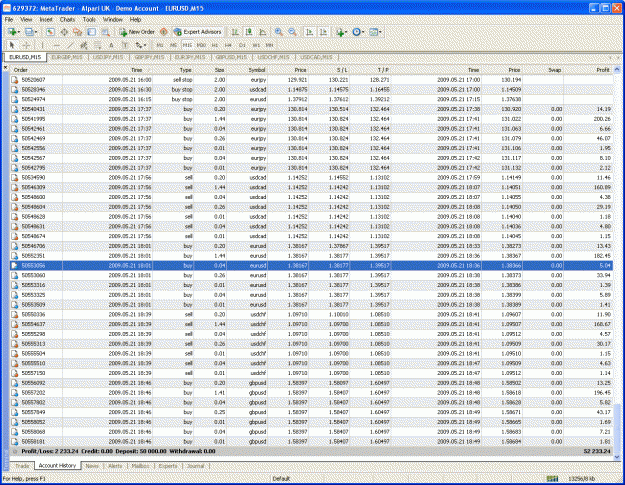The width and height of the screenshot is (625, 485).
Task: Launch the MetaEditor icon
Action: pyautogui.click(x=163, y=32)
